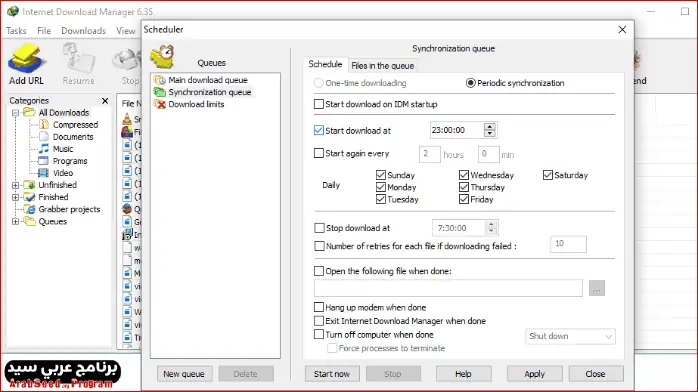Screen dimensions: 698x392
Task: Check Open the following file when done
Action: coord(319,271)
